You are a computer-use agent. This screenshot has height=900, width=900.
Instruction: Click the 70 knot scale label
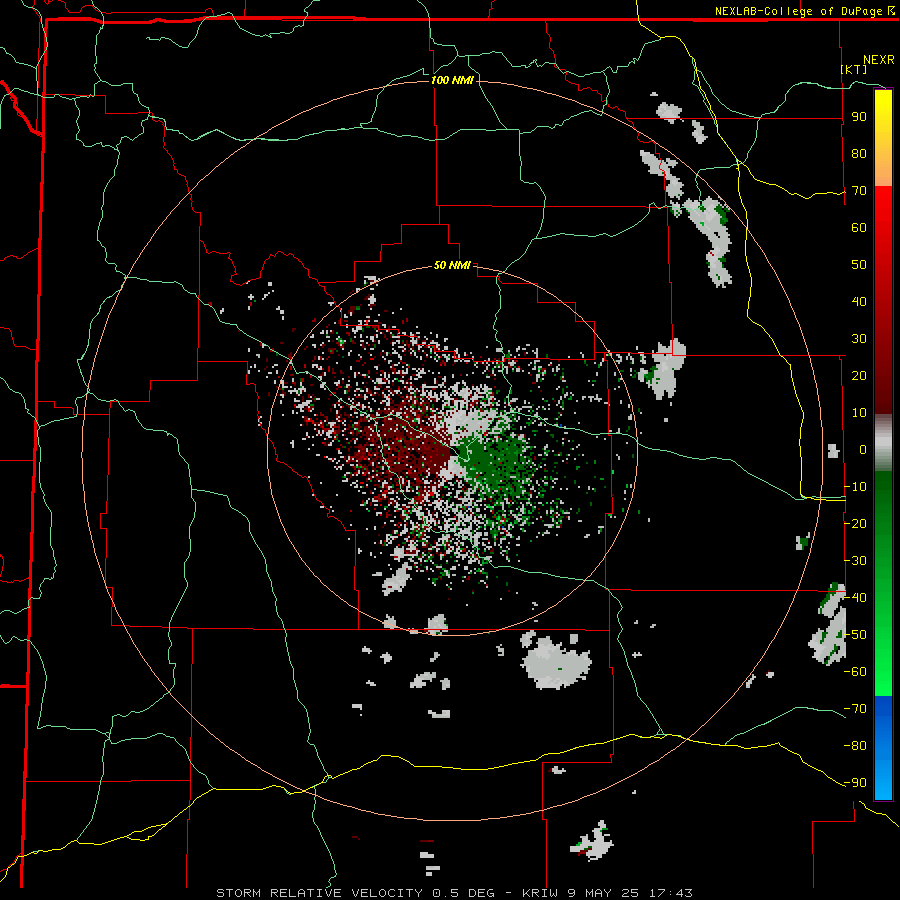coord(859,191)
